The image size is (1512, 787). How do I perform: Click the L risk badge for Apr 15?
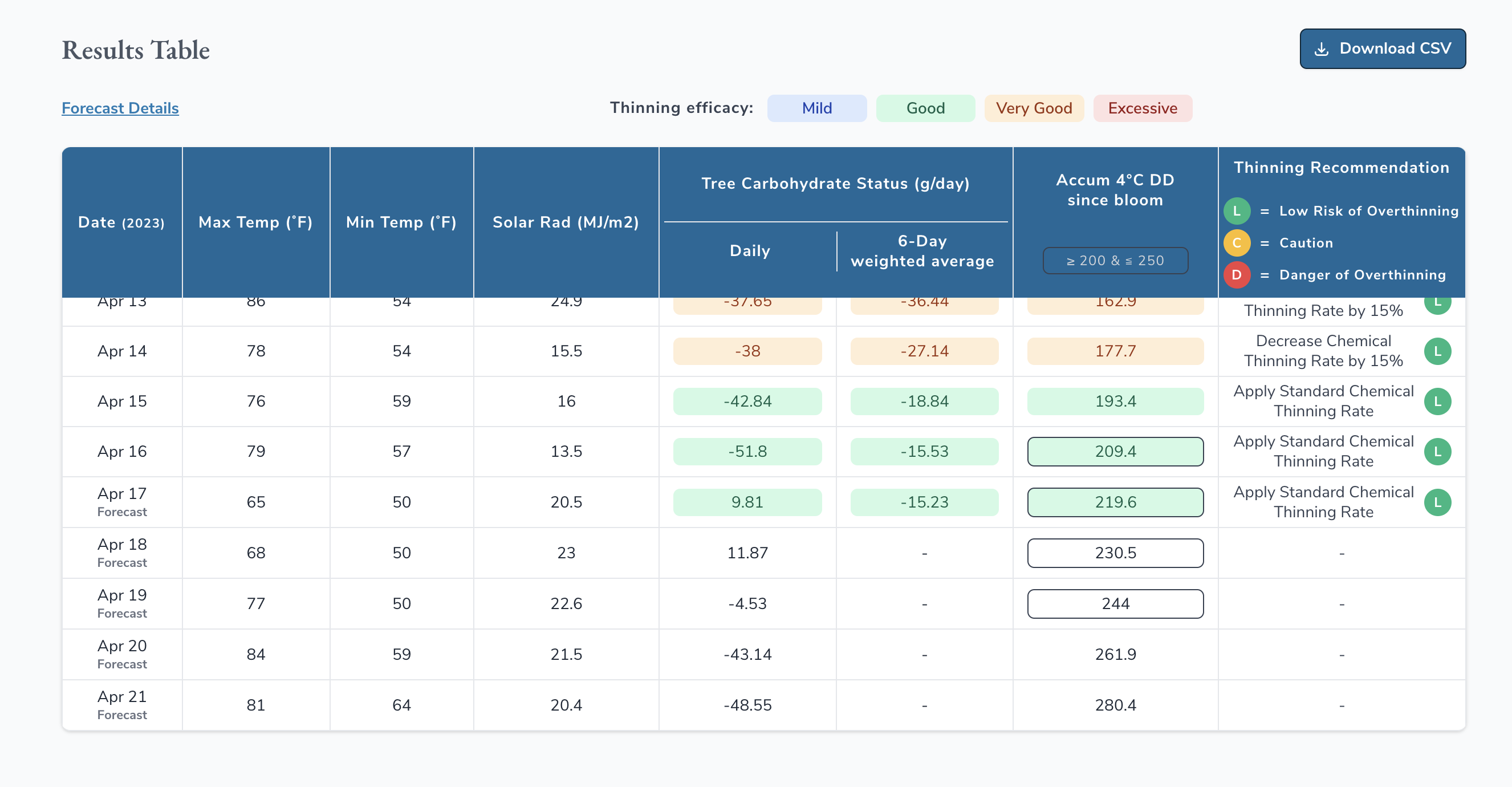[x=1437, y=401]
